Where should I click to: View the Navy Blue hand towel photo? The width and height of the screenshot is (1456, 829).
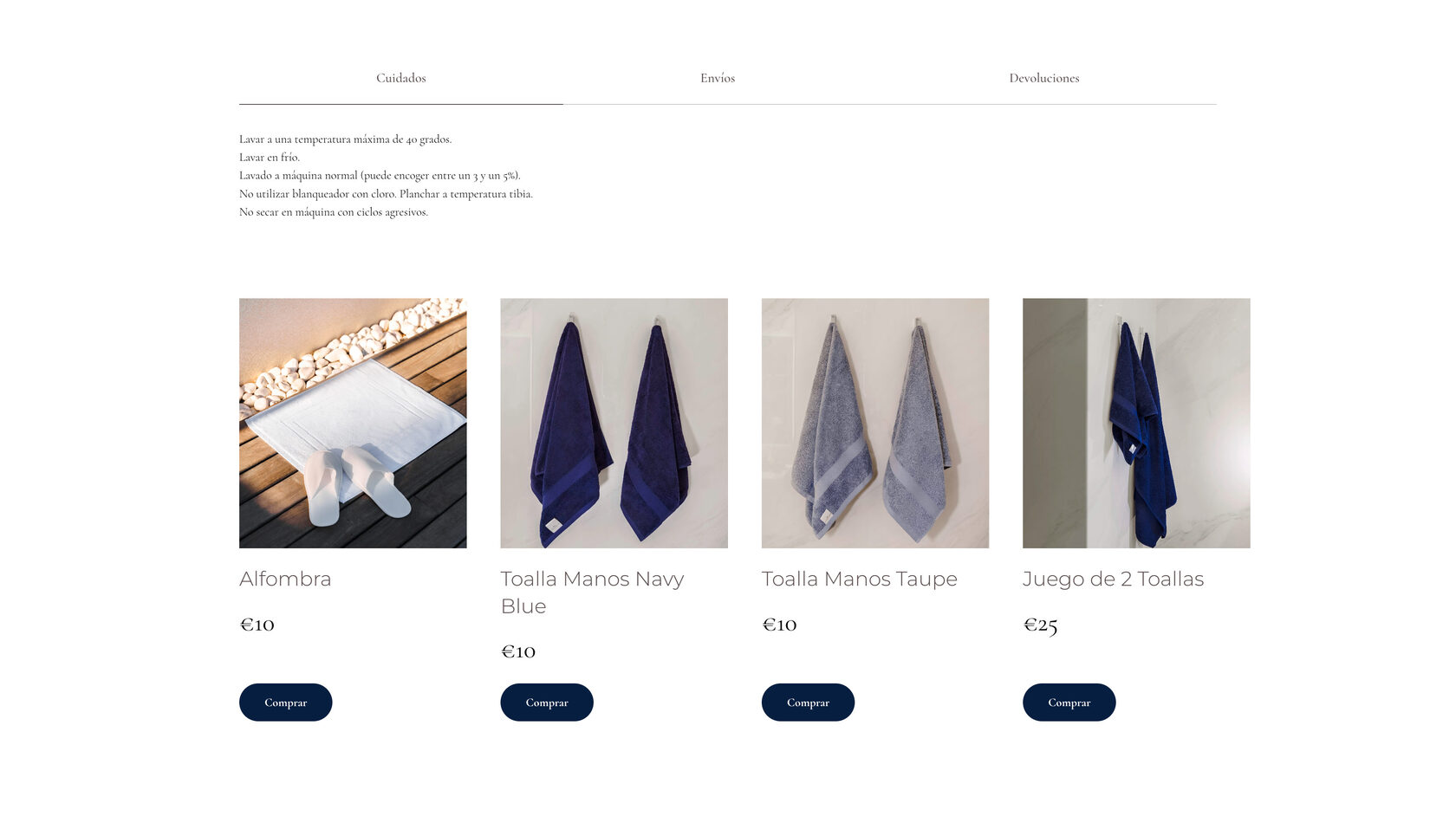[614, 423]
